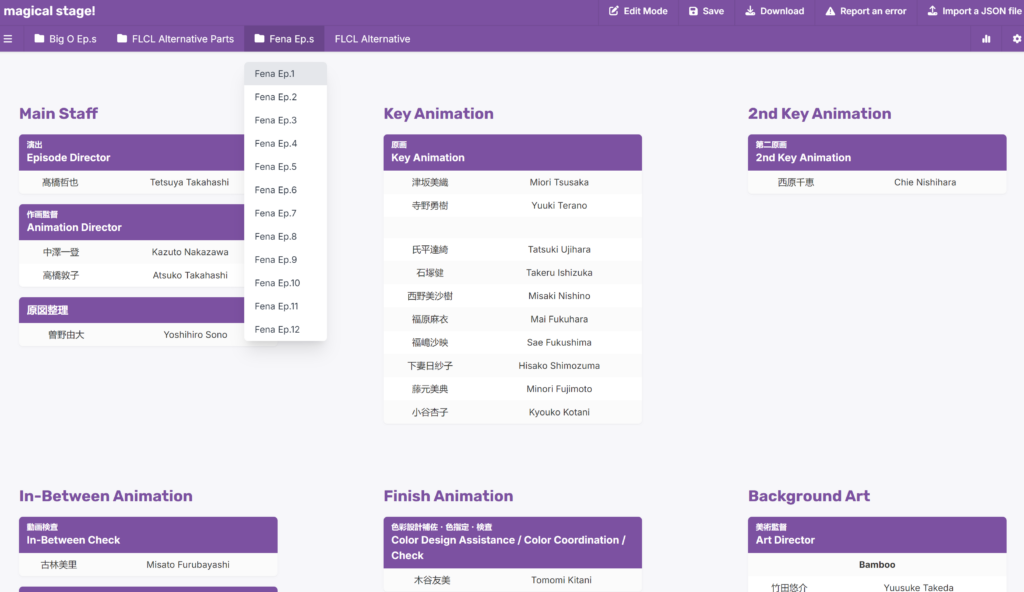Pick Fena Ep.8 from the menu
The image size is (1024, 592).
click(276, 237)
